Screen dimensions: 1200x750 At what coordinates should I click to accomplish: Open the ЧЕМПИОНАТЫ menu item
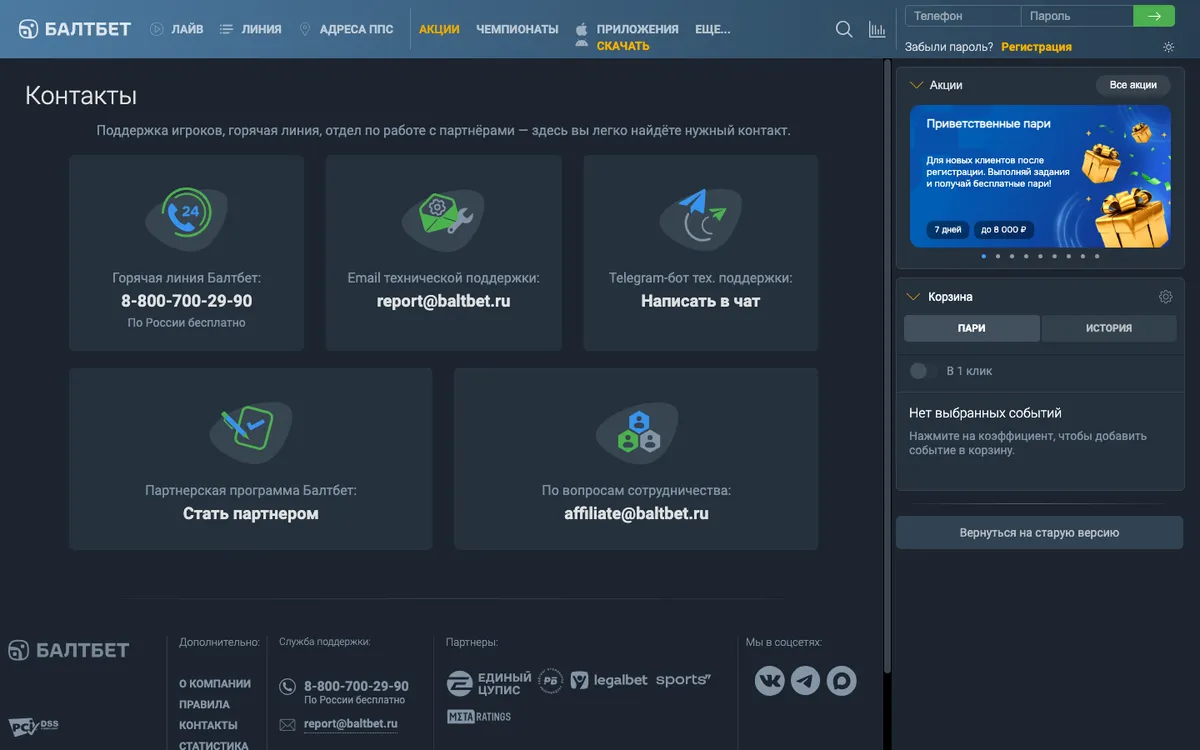[517, 29]
